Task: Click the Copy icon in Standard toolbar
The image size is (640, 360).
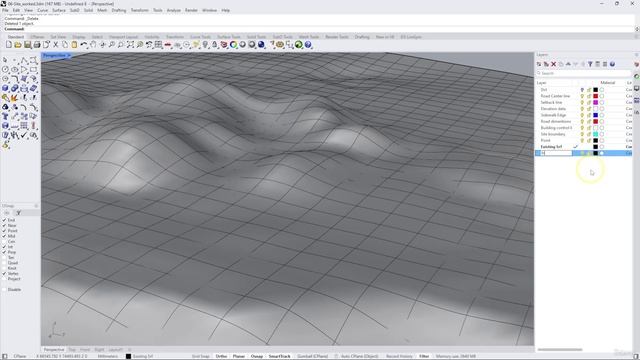Action: tap(65, 44)
